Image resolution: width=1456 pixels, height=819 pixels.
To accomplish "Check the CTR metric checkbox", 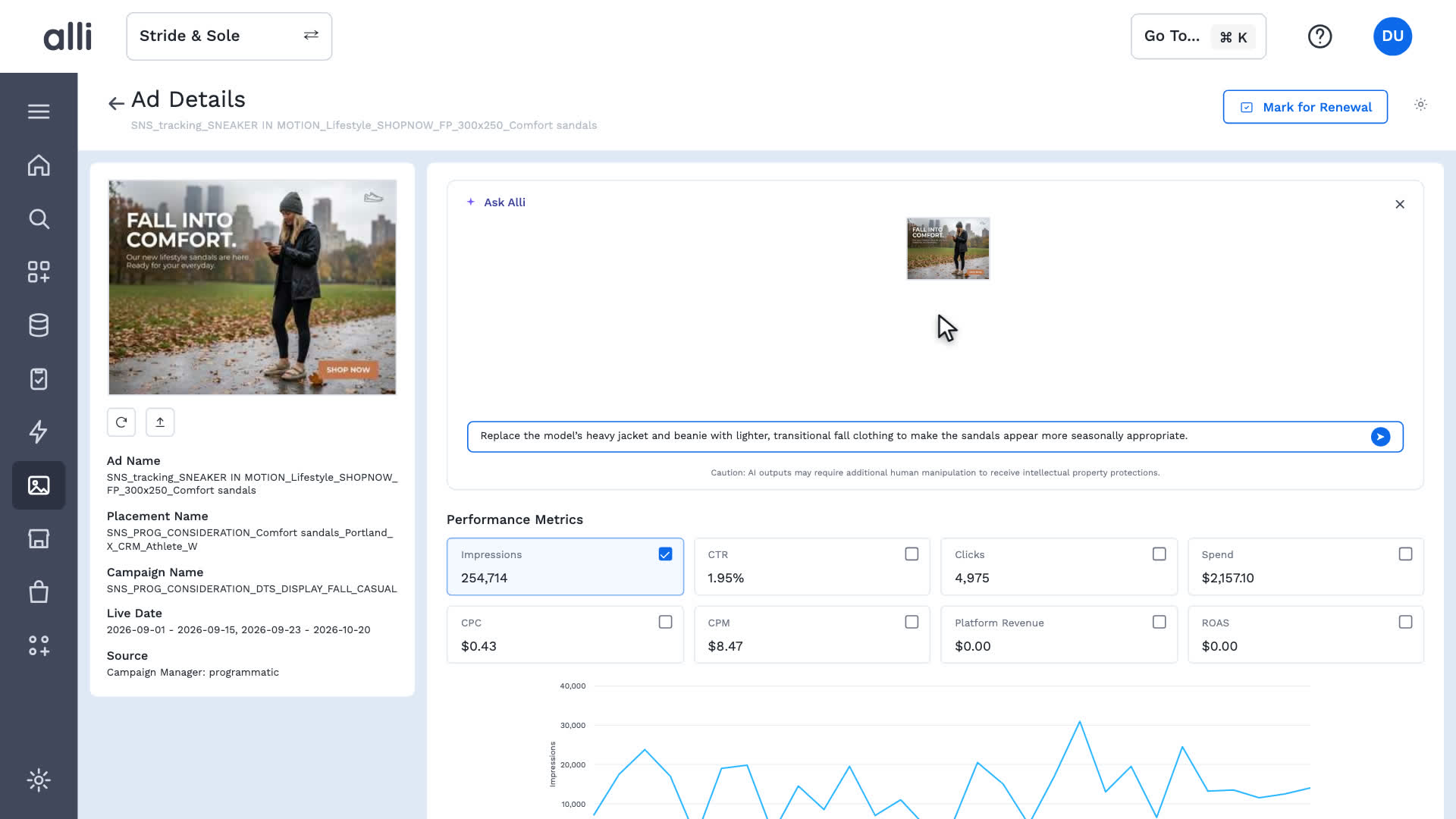I will coord(912,554).
